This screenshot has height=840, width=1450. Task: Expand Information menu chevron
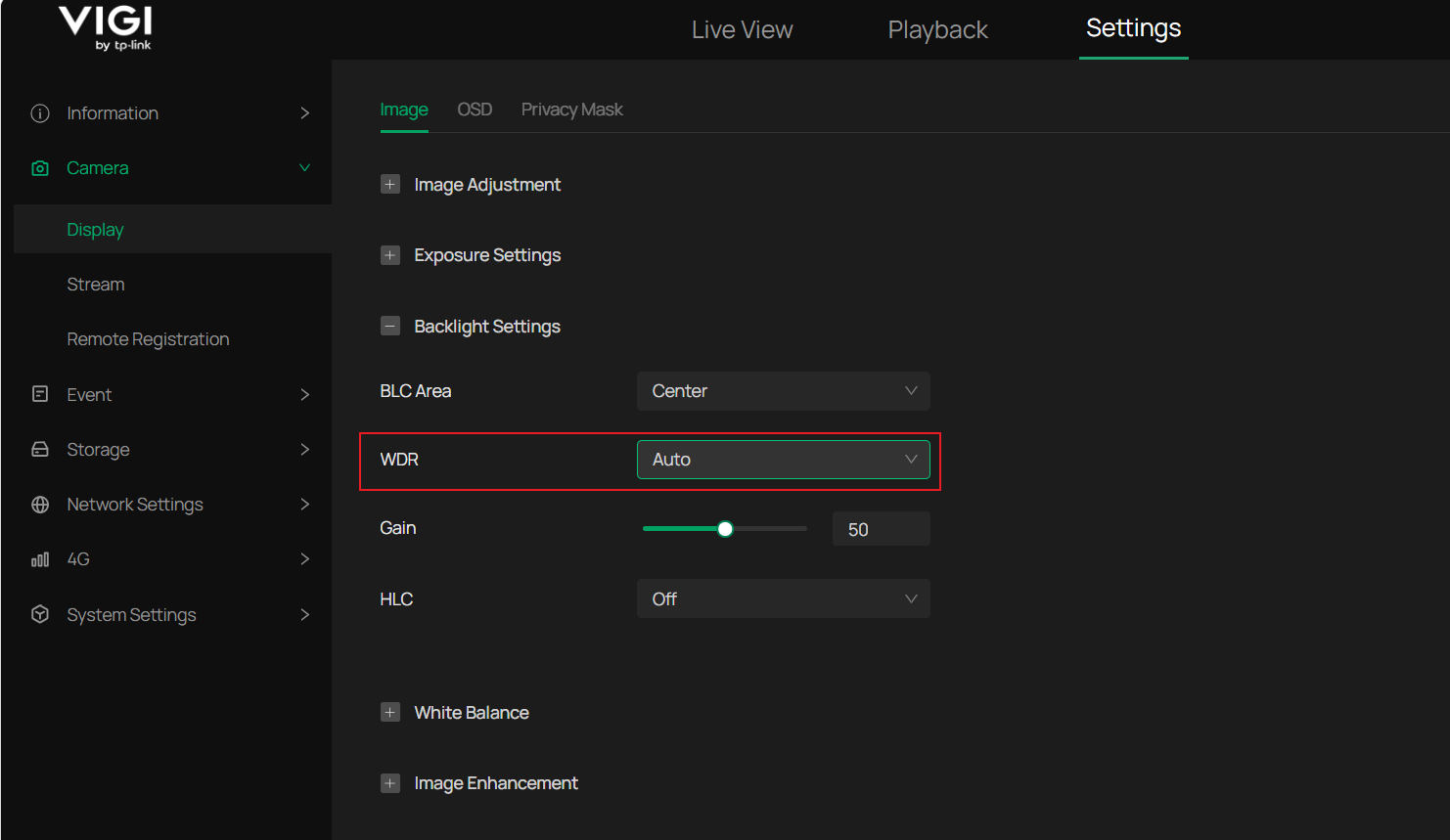click(x=305, y=113)
